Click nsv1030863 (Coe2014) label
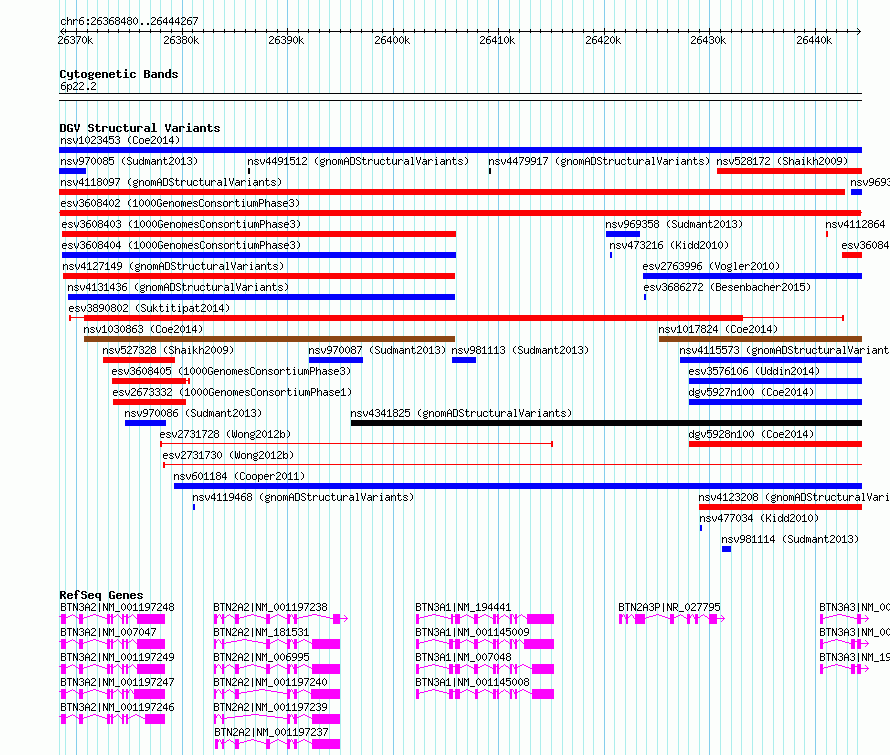Image resolution: width=890 pixels, height=755 pixels. [143, 329]
